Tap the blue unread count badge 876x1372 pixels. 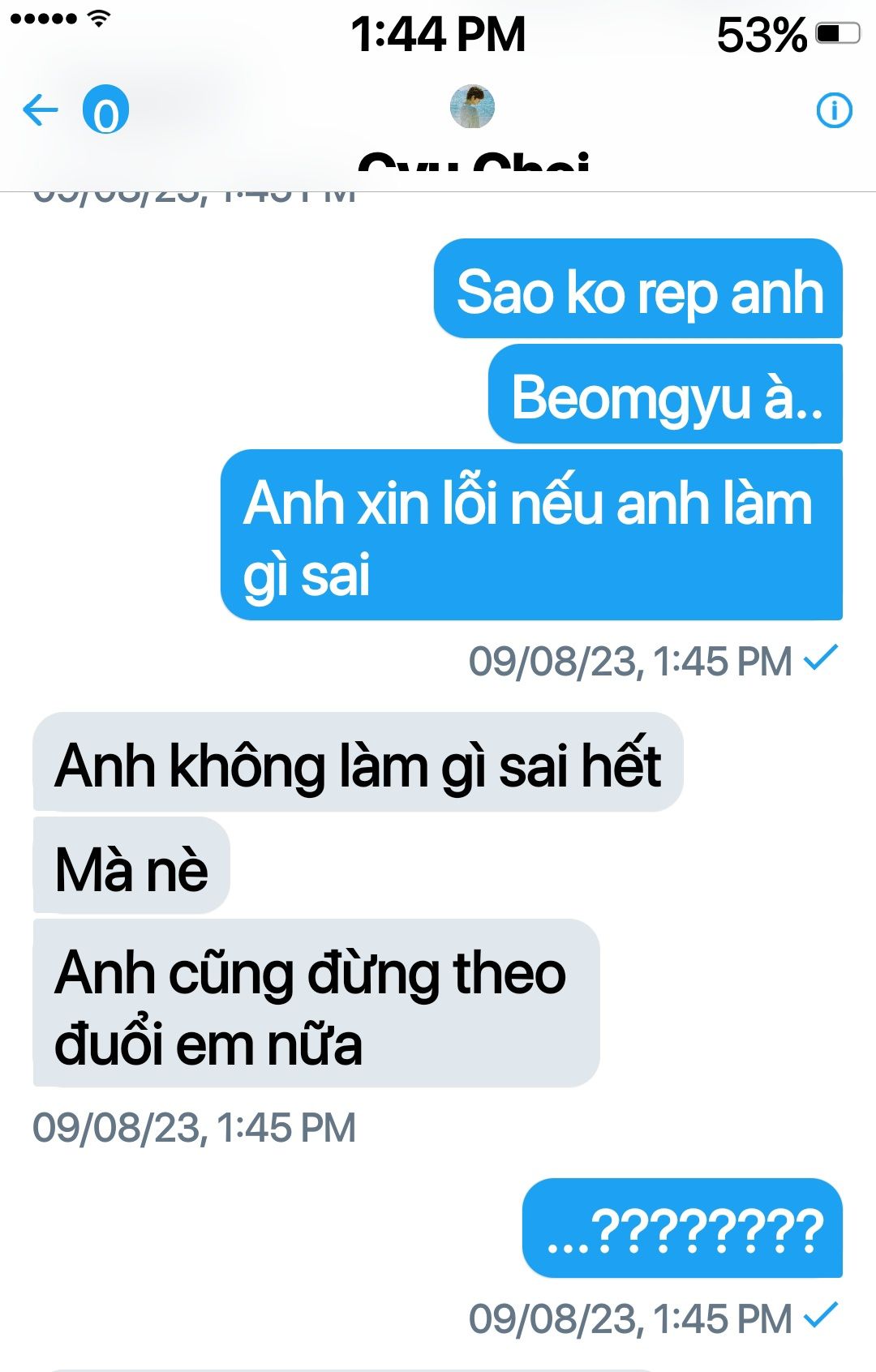click(x=105, y=109)
